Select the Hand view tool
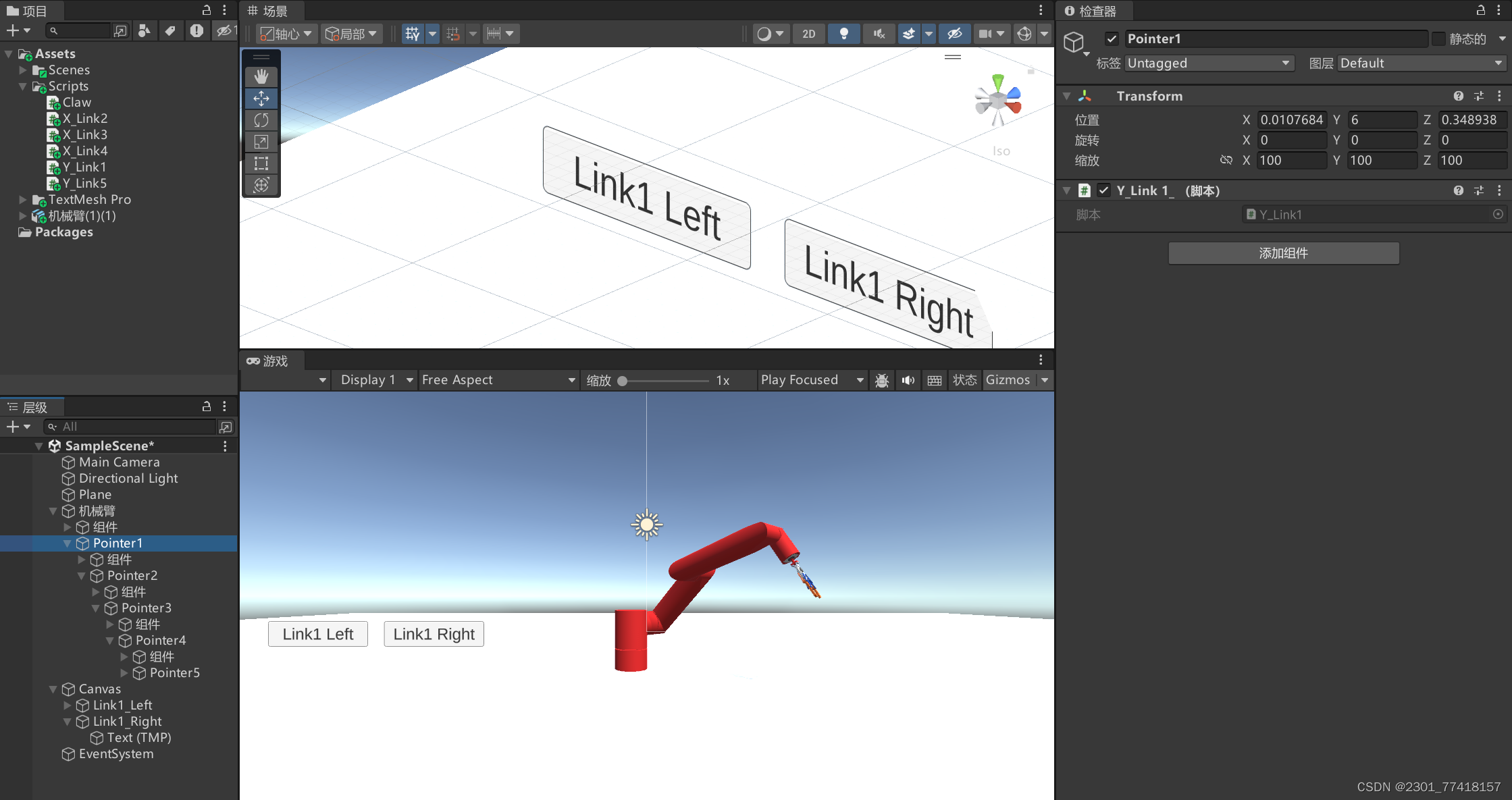Screen dimensions: 1512x800 [x=261, y=76]
